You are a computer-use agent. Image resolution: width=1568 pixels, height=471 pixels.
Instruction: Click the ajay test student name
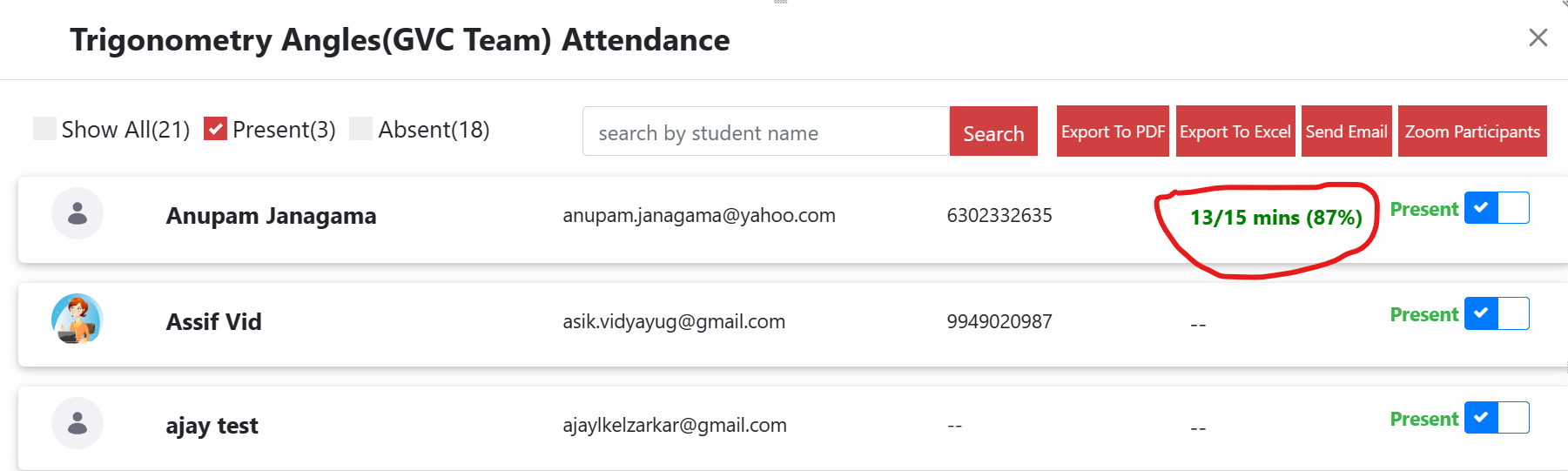[x=212, y=426]
